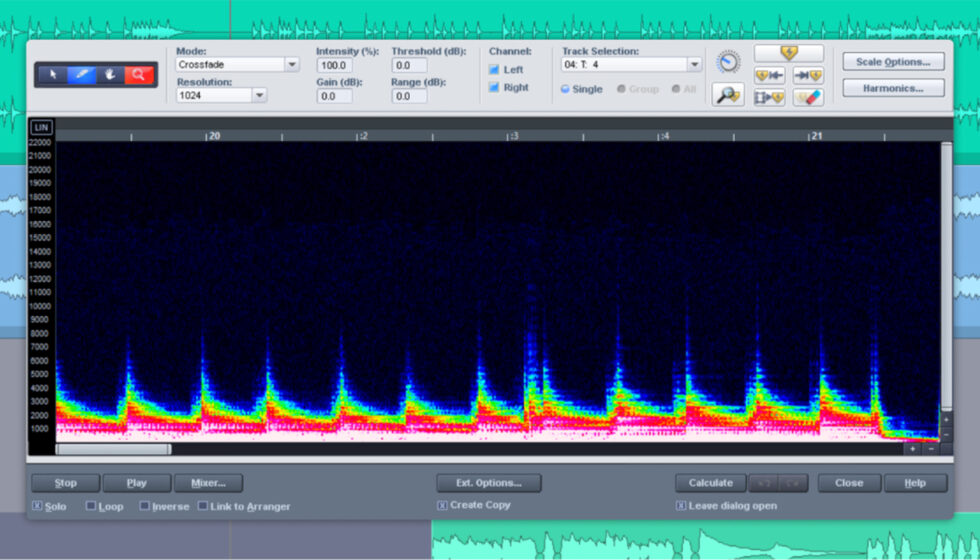Click the vertical spectrogram scrollbar
Image resolution: width=980 pixels, height=560 pixels.
point(946,276)
